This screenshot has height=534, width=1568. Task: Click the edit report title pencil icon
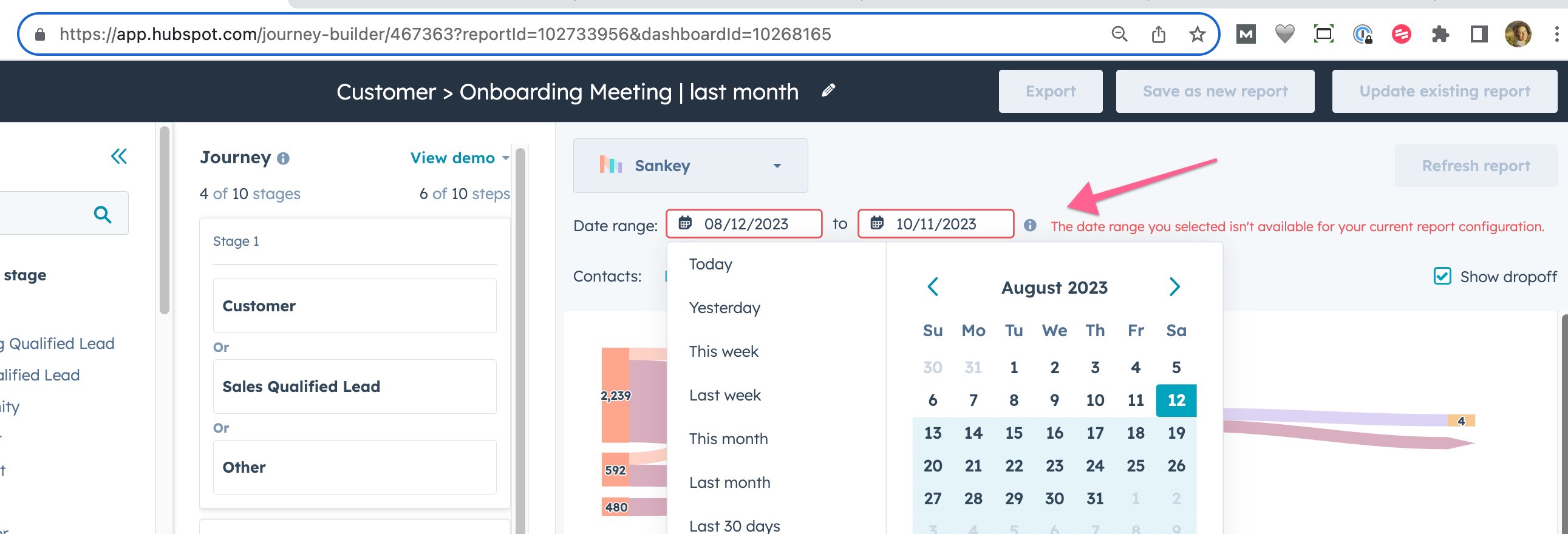click(828, 90)
